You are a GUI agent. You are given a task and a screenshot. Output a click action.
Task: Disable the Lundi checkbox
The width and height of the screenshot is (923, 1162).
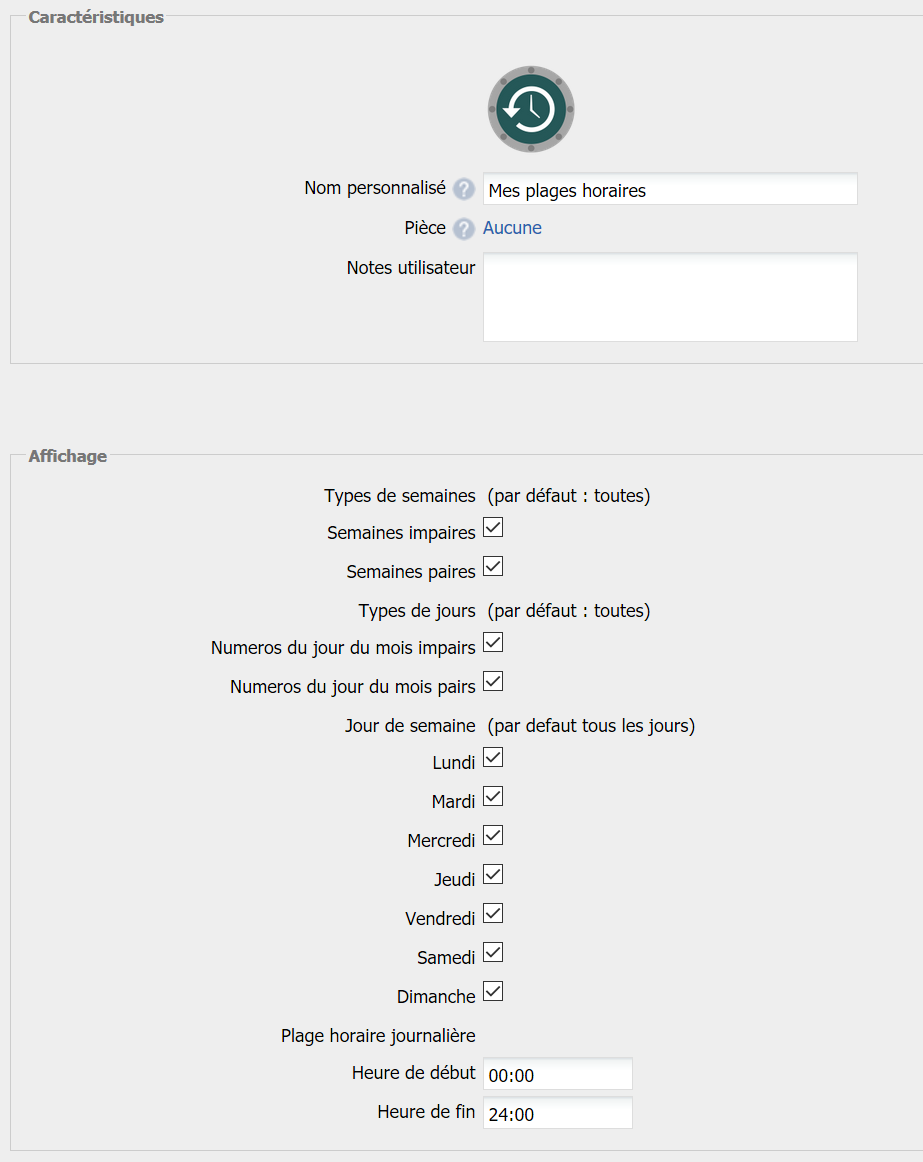point(493,758)
